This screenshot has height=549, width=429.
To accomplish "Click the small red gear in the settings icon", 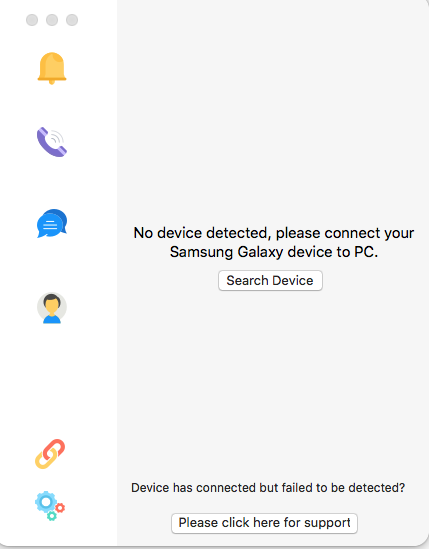I will coord(60,508).
